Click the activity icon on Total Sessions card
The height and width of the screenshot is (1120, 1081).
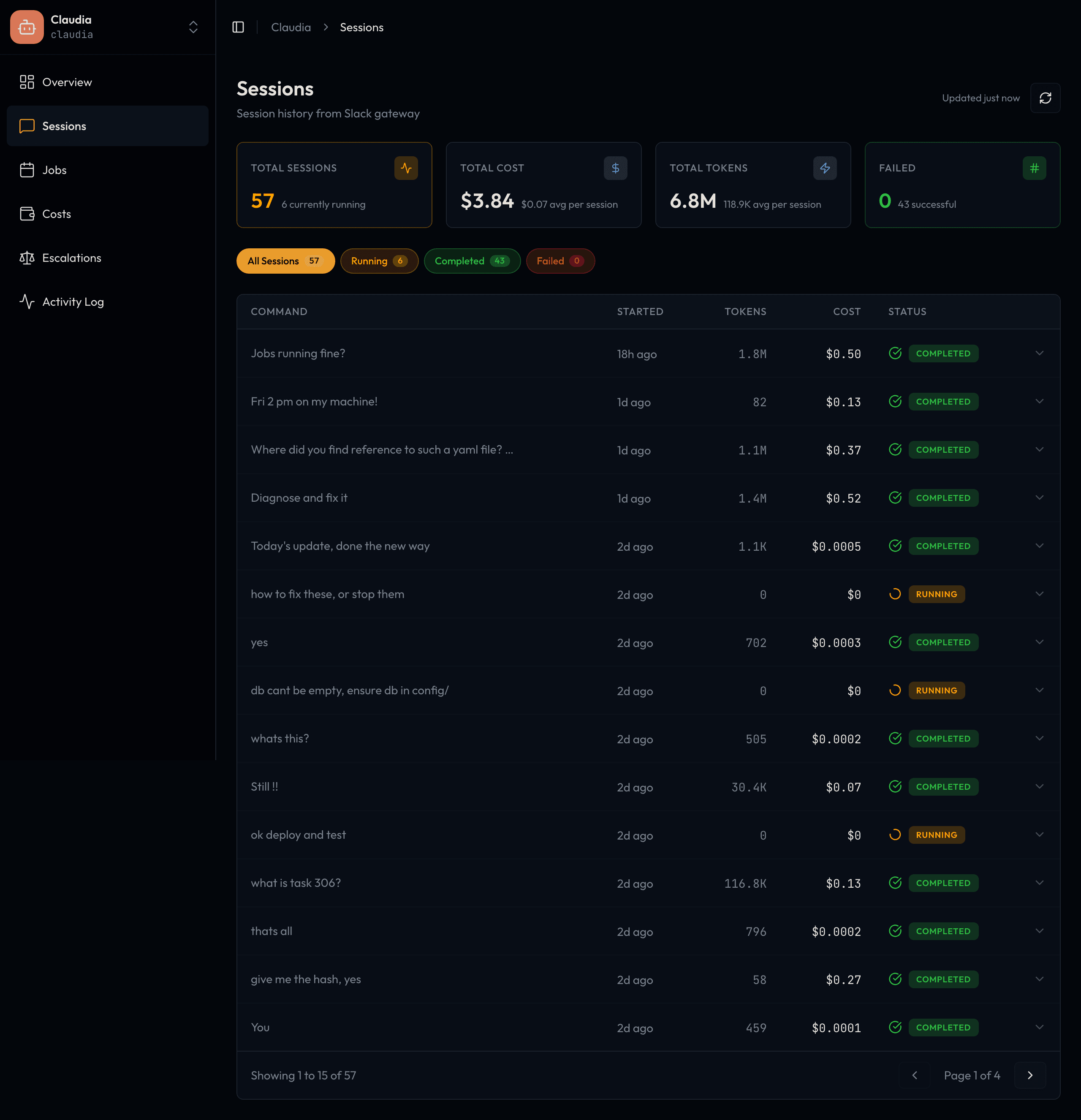(406, 168)
